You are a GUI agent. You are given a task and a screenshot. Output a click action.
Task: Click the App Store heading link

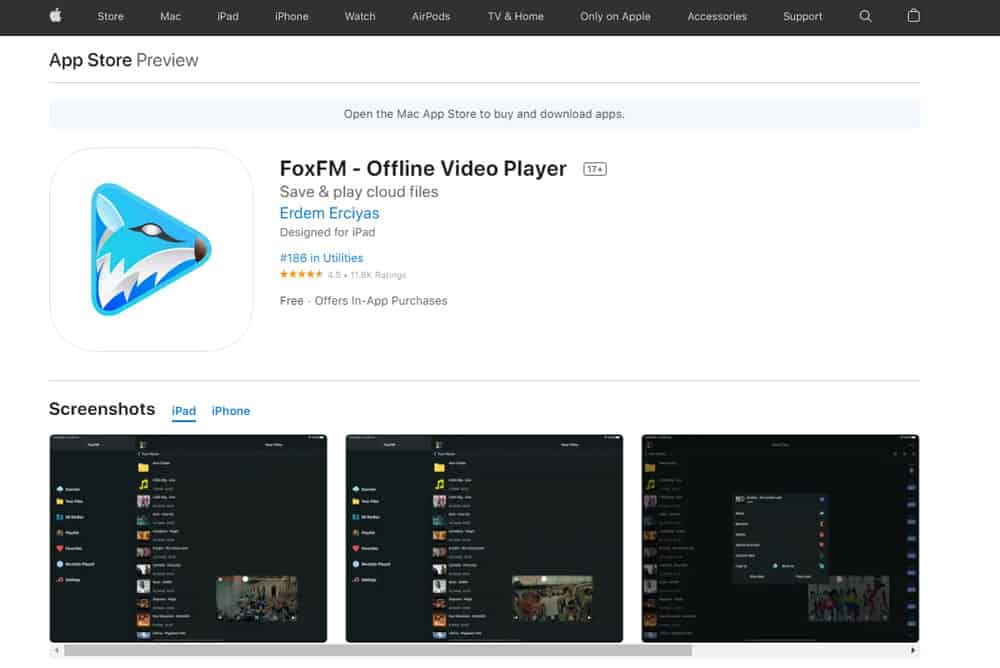[x=90, y=60]
